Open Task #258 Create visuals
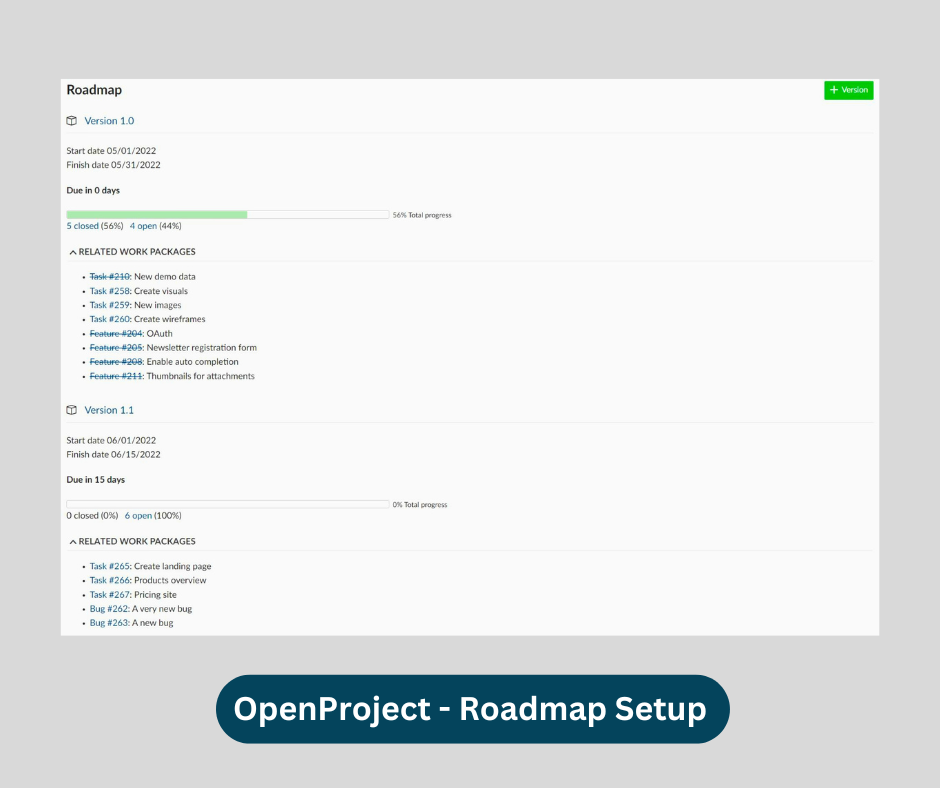The height and width of the screenshot is (788, 940). 108,290
